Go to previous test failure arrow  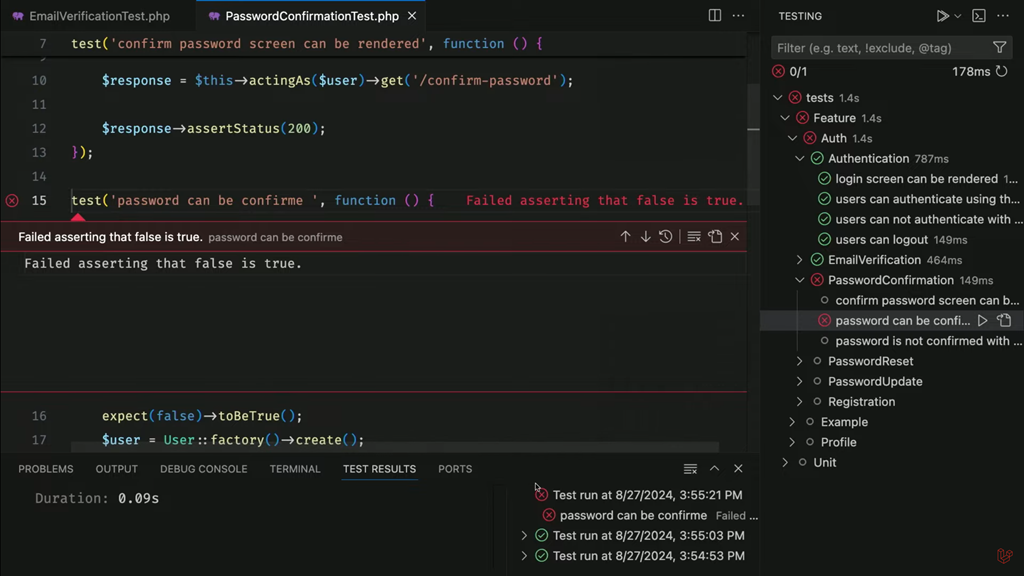626,236
